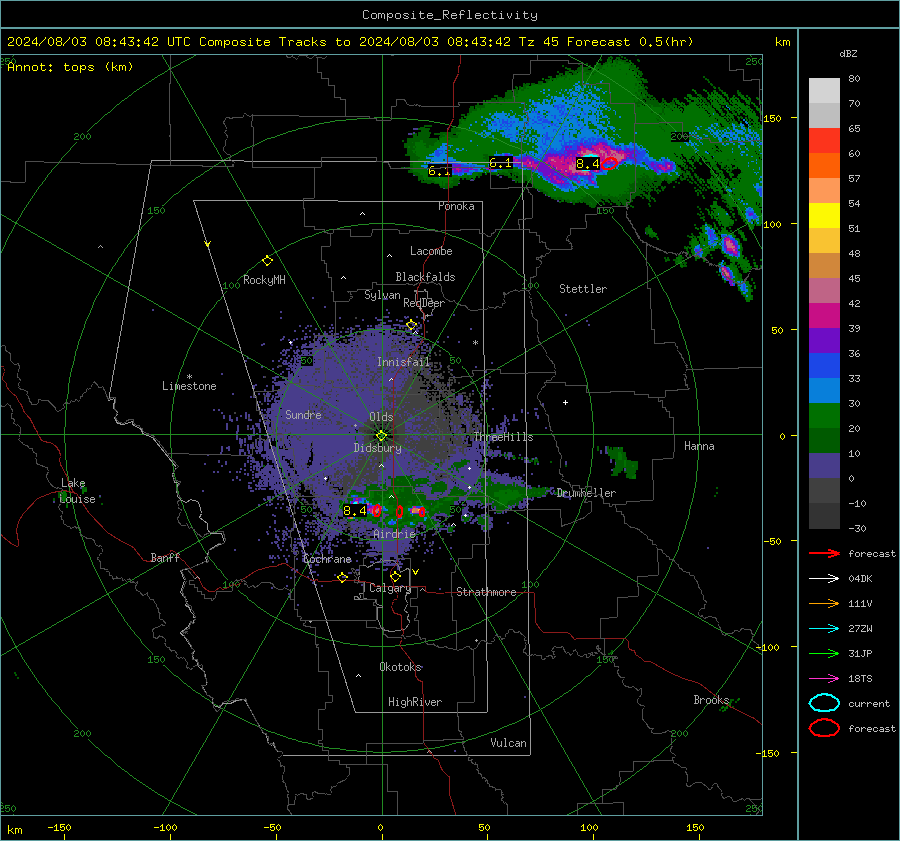Image resolution: width=900 pixels, height=841 pixels.
Task: Select the cyan 27ZW arrow legend icon
Action: pos(824,629)
